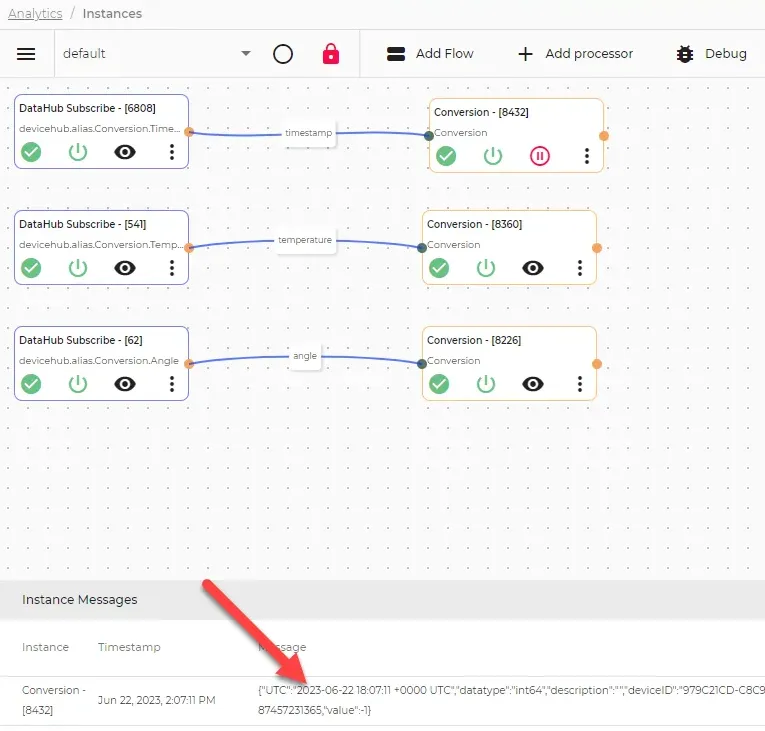Click output port of Conversion [8360]
Viewport: 765px width, 731px height.
pyautogui.click(x=597, y=248)
